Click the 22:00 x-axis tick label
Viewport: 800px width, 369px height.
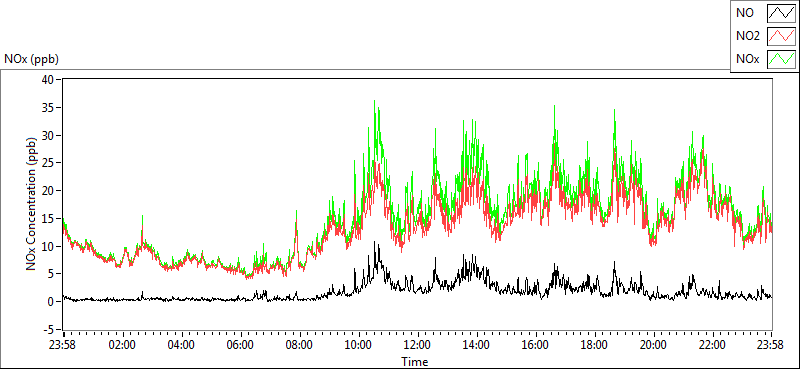713,345
